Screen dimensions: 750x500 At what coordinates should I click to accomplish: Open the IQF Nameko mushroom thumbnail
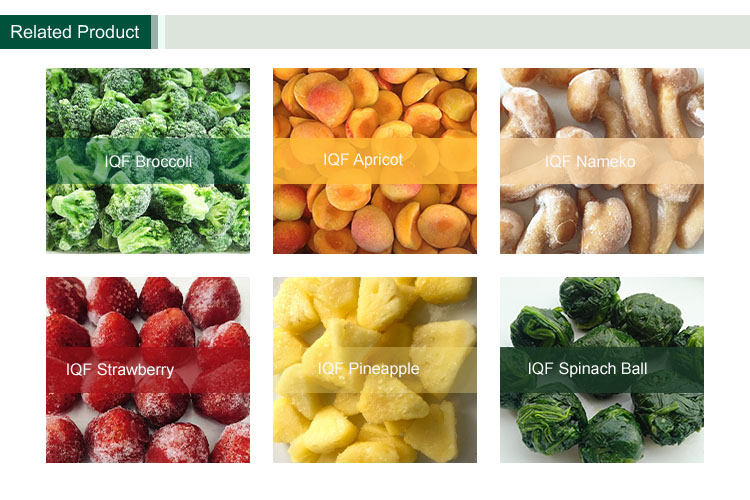[x=602, y=160]
